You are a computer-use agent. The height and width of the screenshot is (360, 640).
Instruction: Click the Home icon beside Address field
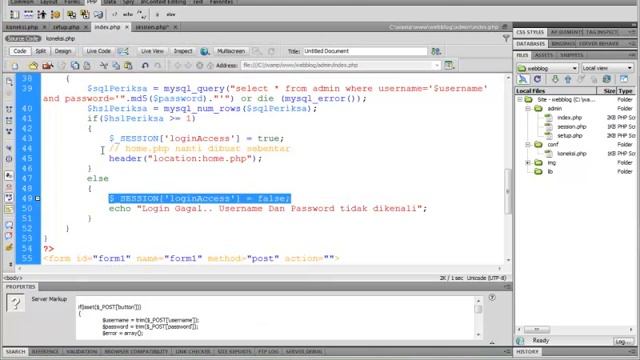tap(210, 65)
